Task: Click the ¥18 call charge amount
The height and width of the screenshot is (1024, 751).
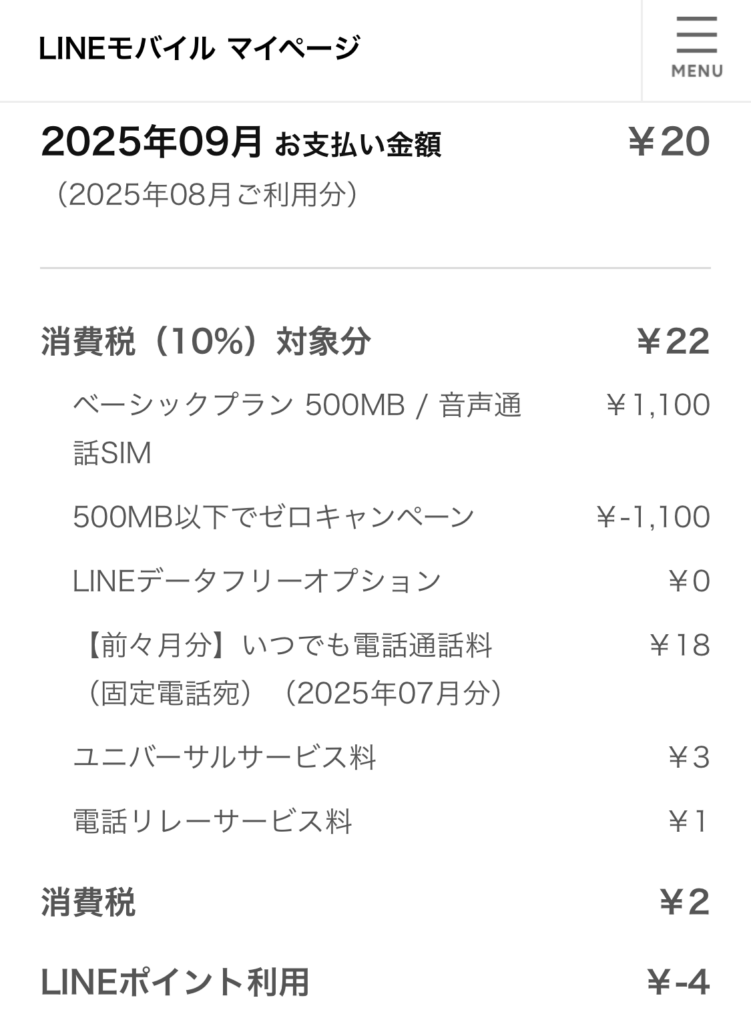Action: [x=679, y=645]
